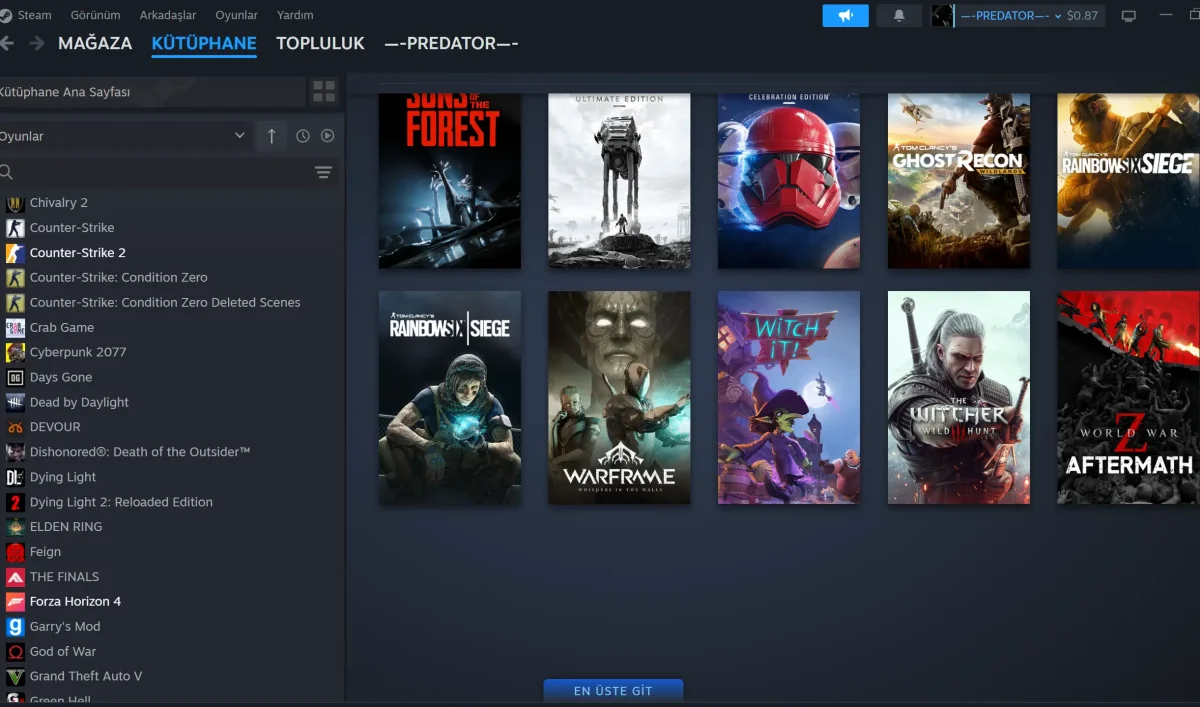Toggle the ready-to-play filter icon
This screenshot has height=707, width=1200.
click(x=327, y=136)
